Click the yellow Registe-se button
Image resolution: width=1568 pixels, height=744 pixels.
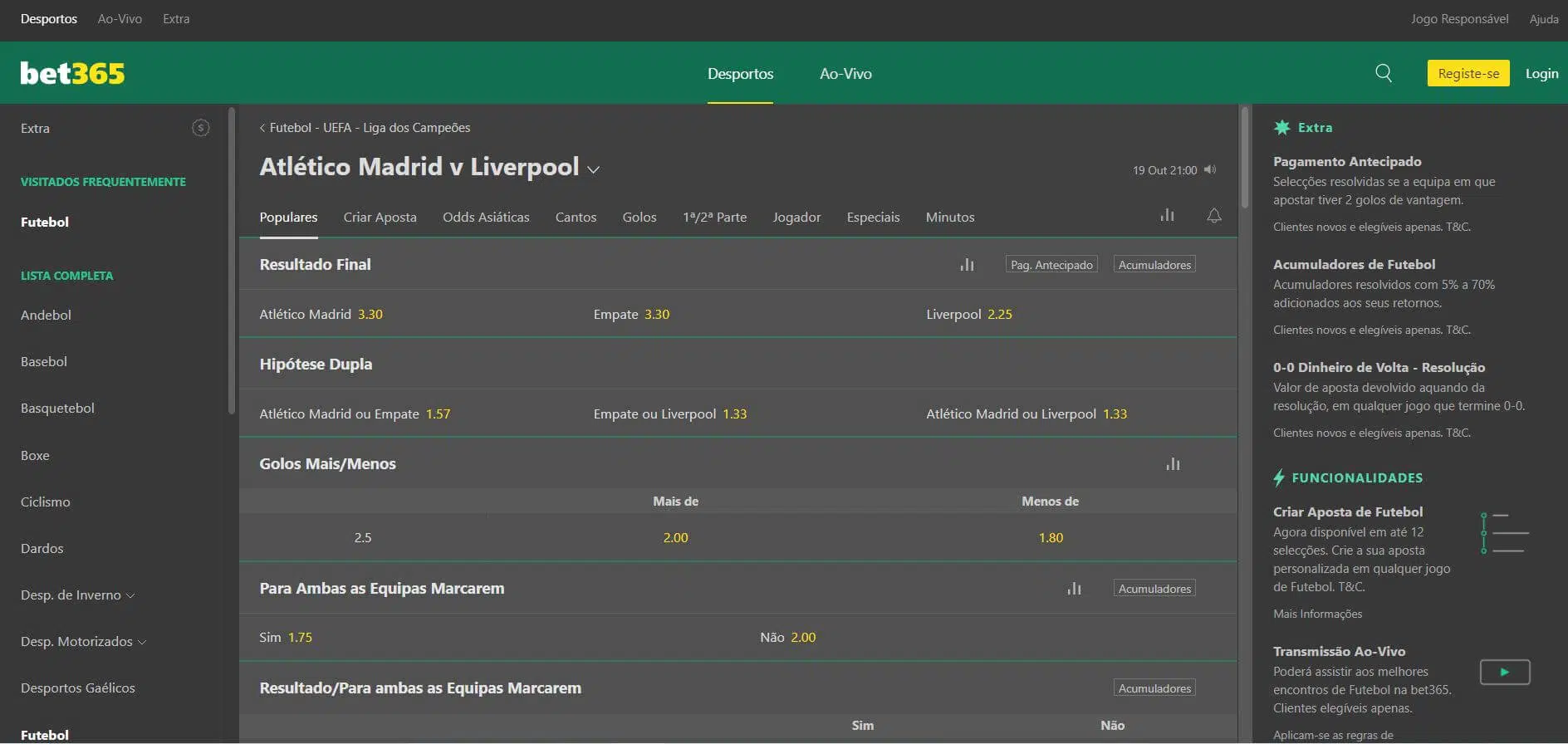pos(1468,73)
